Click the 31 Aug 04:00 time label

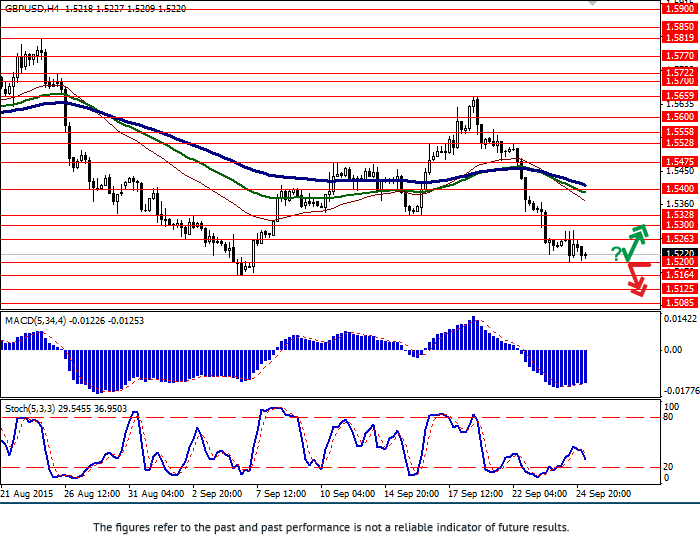[156, 494]
